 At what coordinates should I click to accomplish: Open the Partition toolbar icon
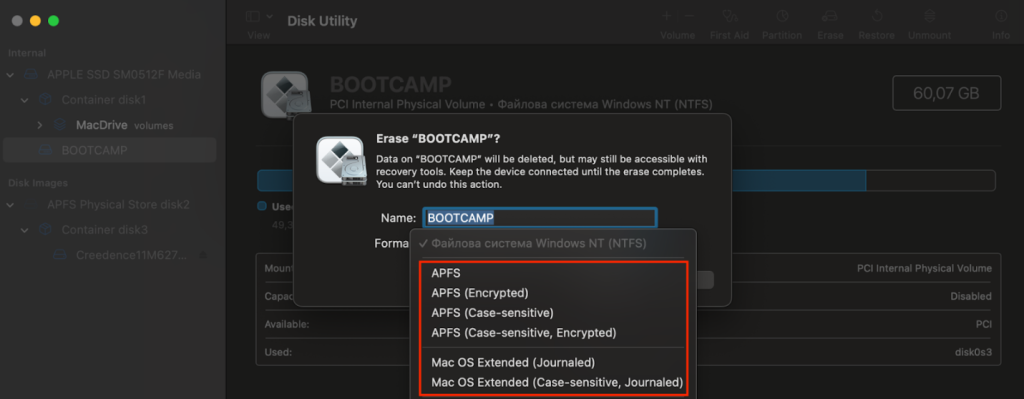click(x=782, y=16)
